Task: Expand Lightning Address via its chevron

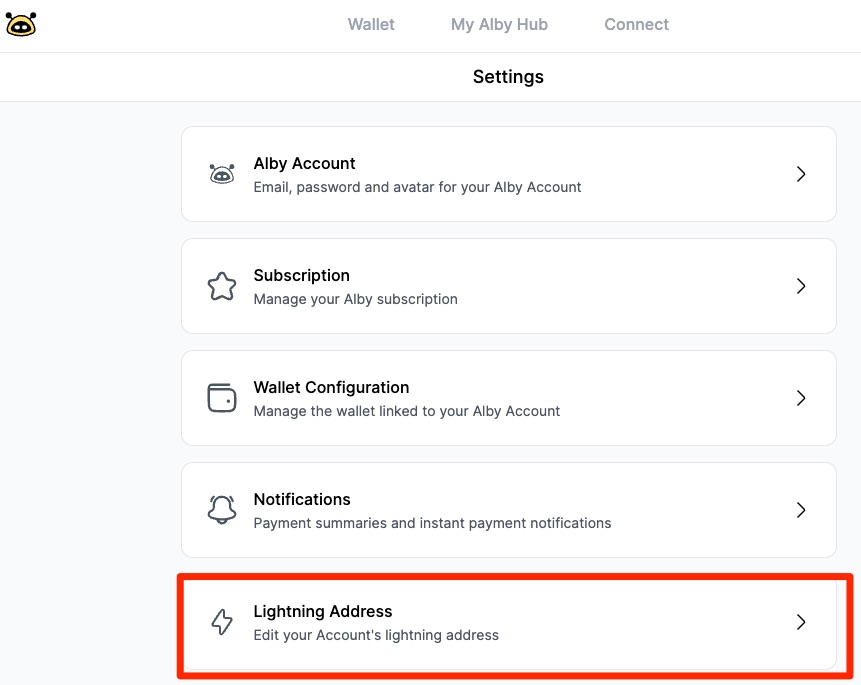Action: click(801, 622)
